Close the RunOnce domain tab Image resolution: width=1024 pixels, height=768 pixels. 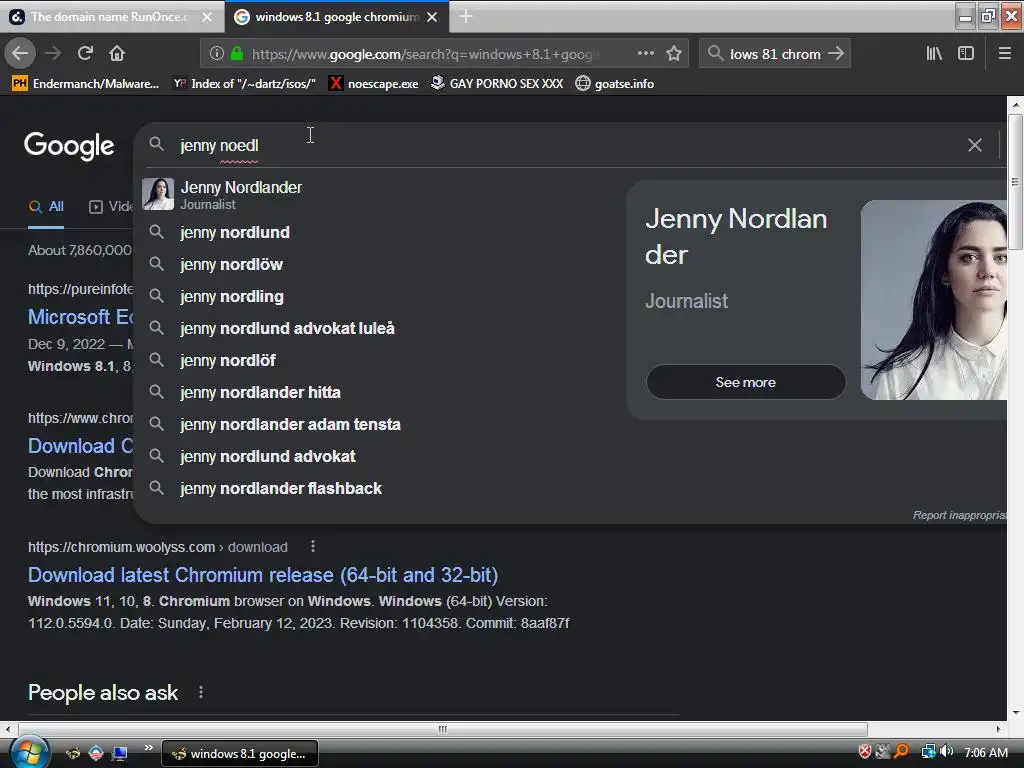[x=207, y=17]
